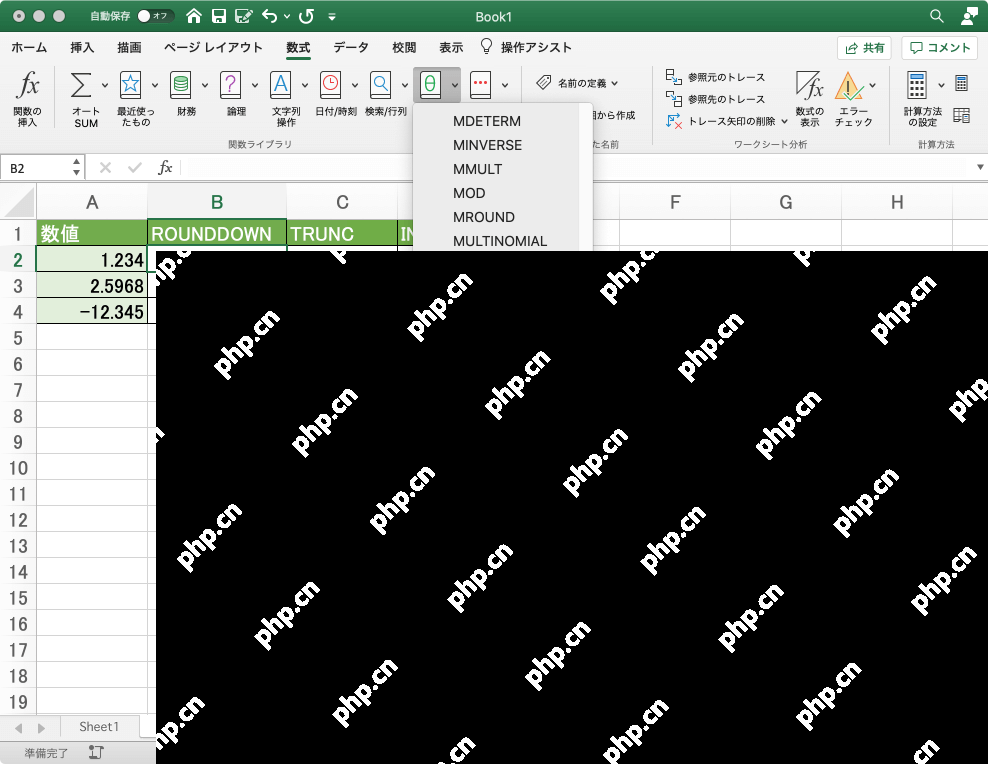
Task: Click the Redo circular arrow icon
Action: point(306,16)
